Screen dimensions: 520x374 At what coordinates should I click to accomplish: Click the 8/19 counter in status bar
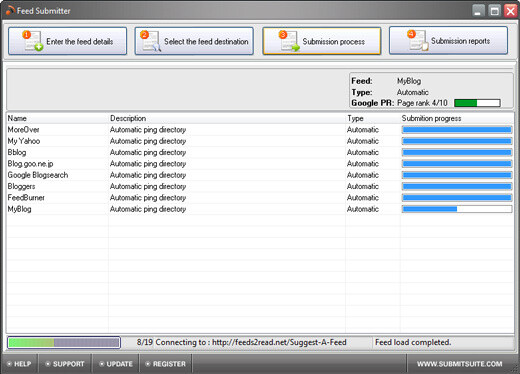(145, 342)
